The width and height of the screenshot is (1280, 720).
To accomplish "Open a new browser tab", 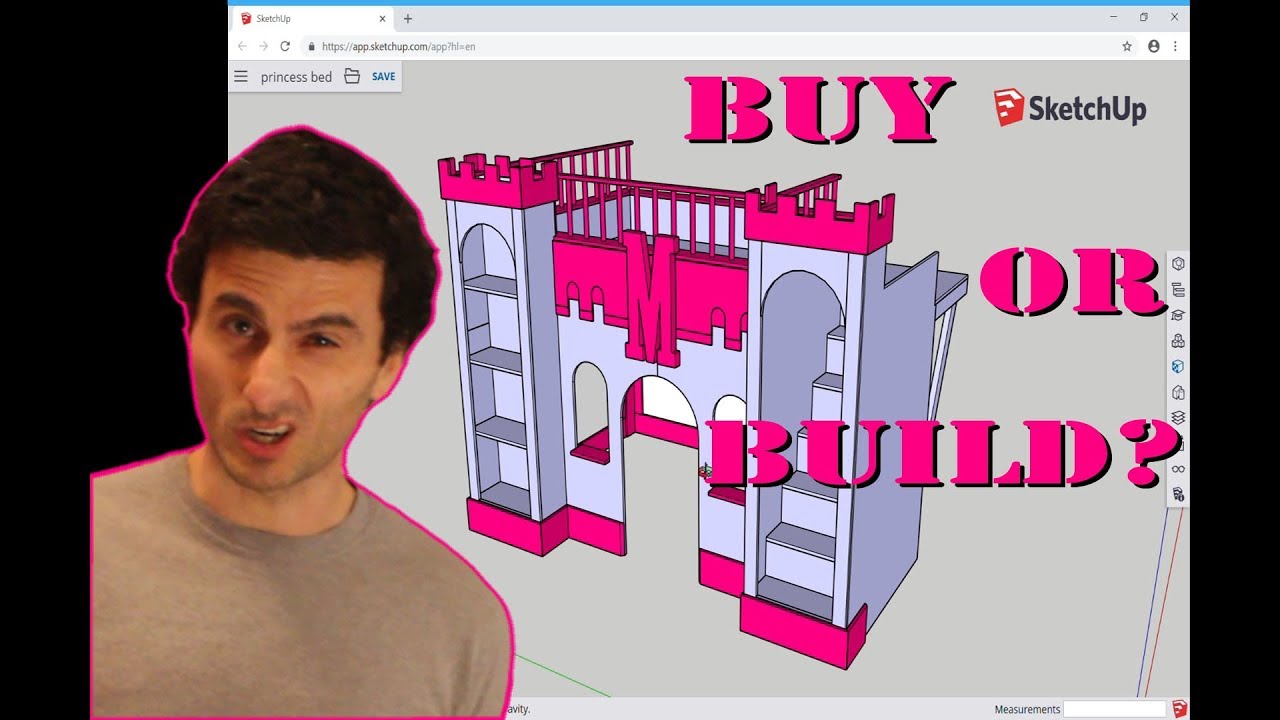I will [408, 18].
